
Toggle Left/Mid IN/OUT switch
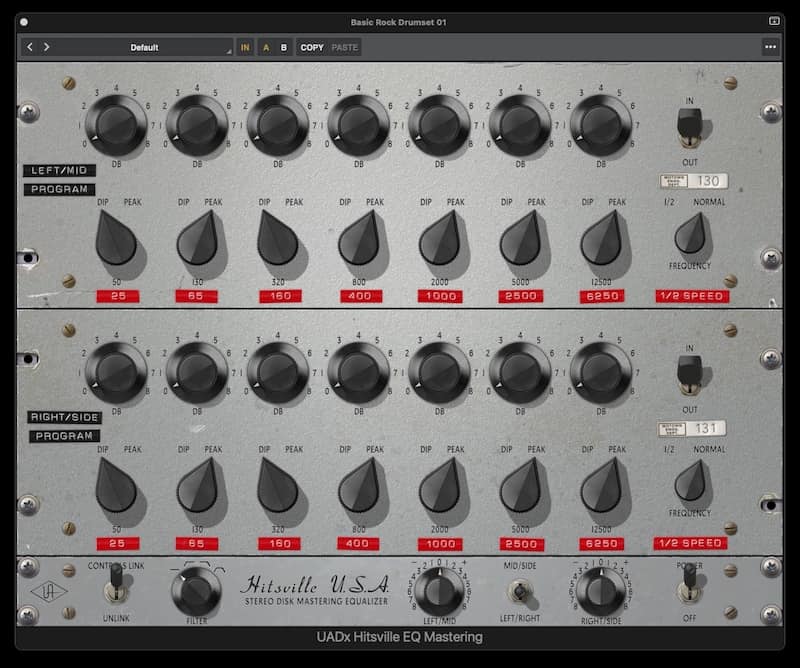tap(689, 128)
